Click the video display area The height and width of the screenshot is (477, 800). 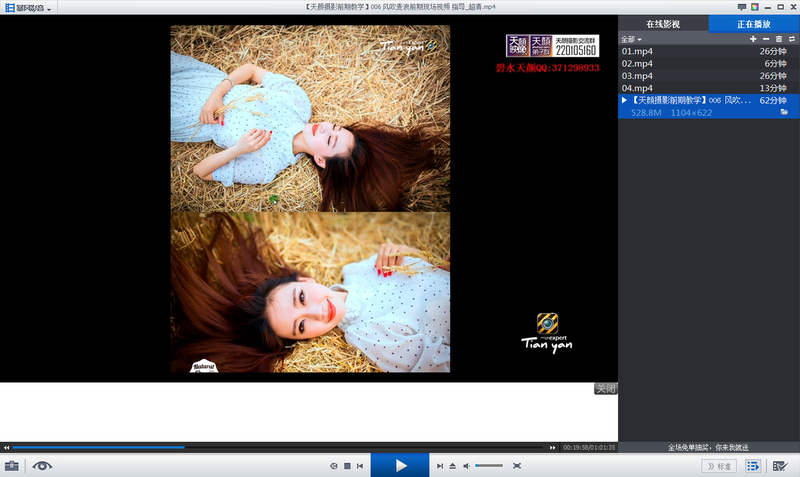(x=309, y=198)
